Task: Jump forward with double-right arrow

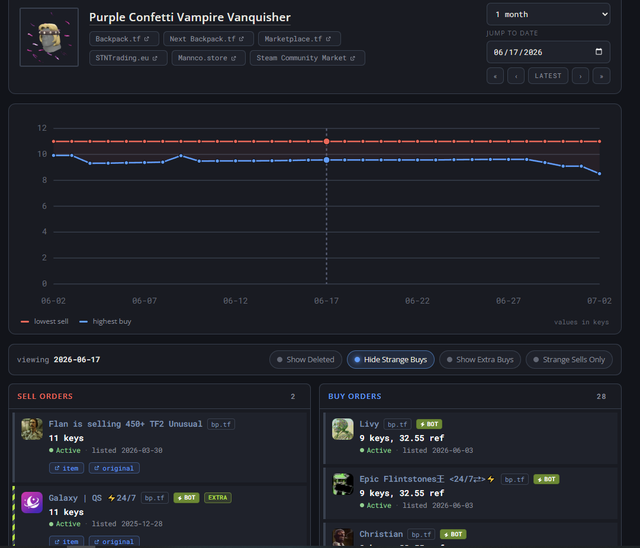Action: click(601, 76)
